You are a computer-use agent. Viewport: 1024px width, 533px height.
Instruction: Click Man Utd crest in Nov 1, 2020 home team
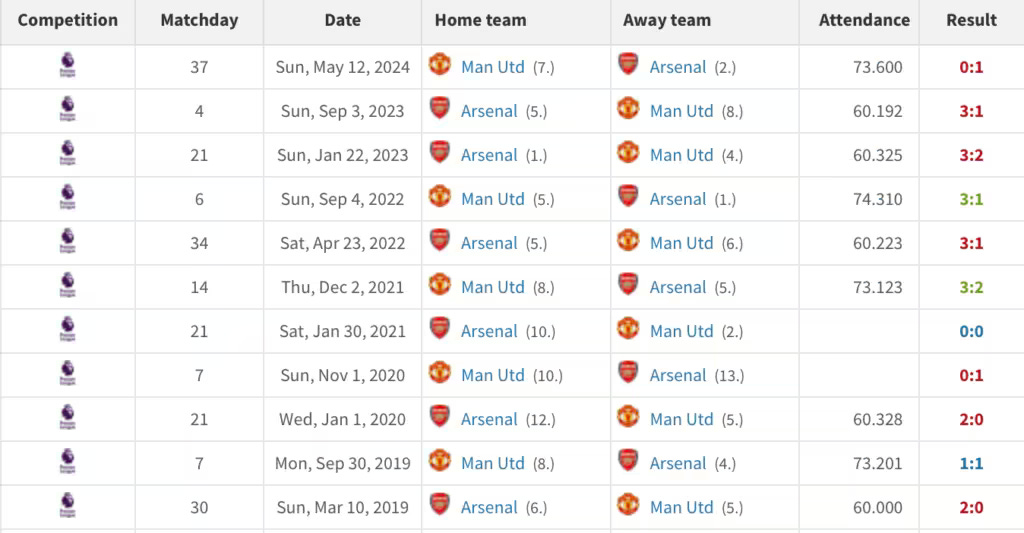click(x=440, y=373)
